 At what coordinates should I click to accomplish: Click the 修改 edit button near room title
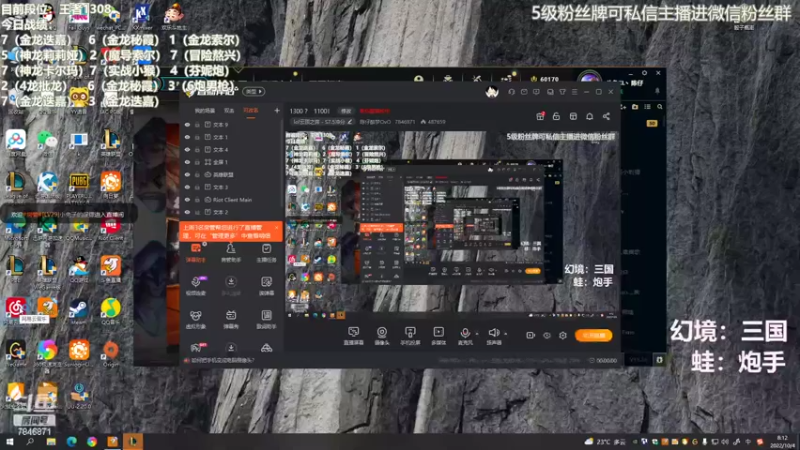[346, 111]
